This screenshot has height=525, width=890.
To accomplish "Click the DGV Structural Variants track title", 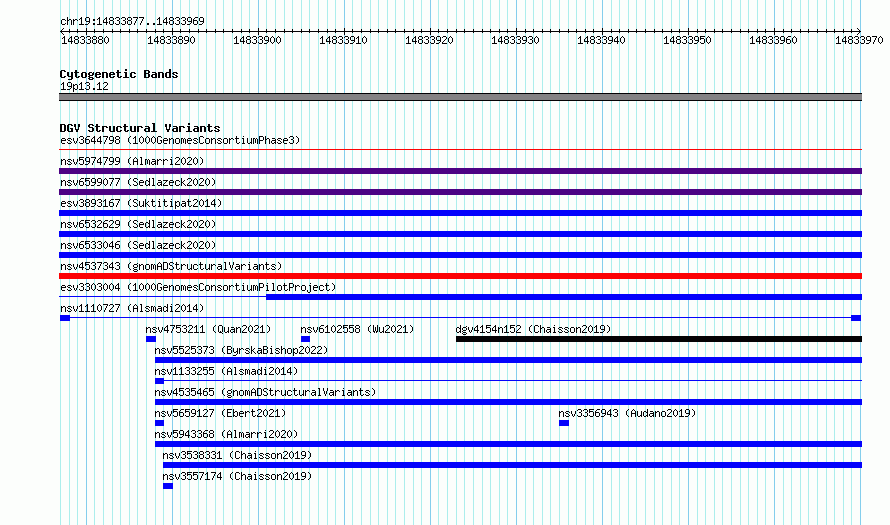I will click(140, 128).
